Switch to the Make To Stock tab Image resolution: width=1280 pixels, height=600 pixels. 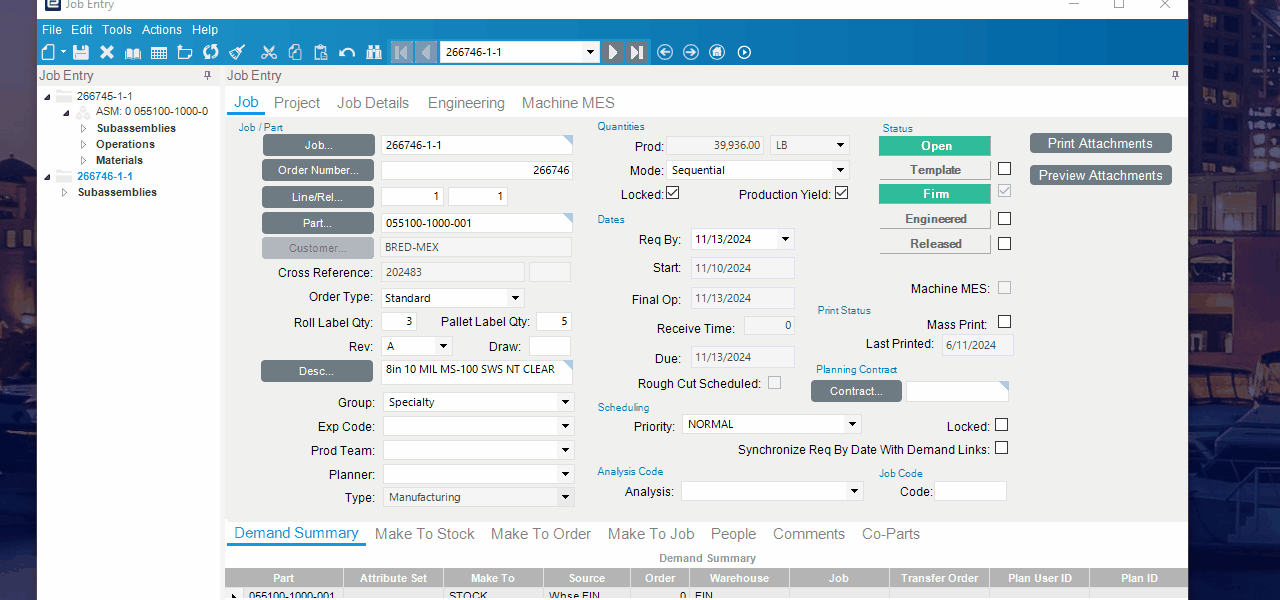[425, 534]
